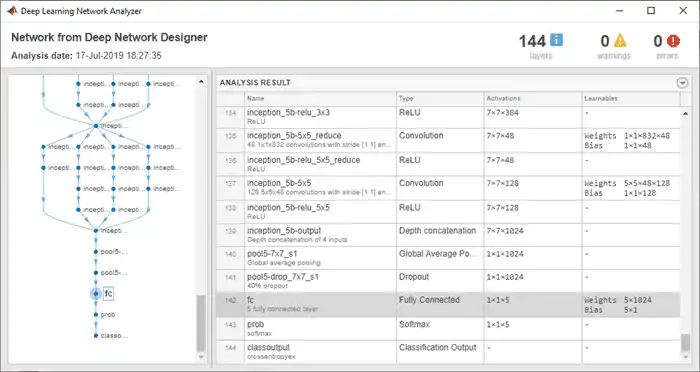This screenshot has width=700, height=372.
Task: Select the pool5-7x7_s1 Global Average Pooling row
Action: 448,258
